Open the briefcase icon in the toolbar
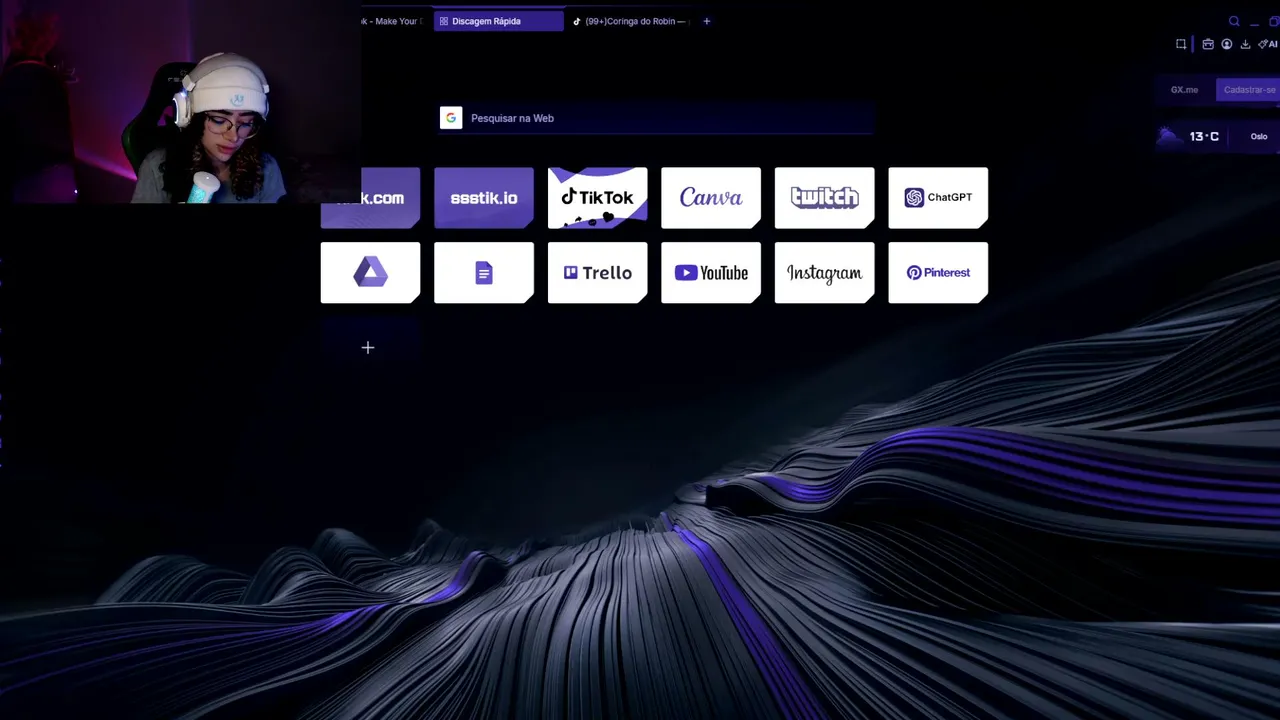The width and height of the screenshot is (1280, 720). [1208, 44]
